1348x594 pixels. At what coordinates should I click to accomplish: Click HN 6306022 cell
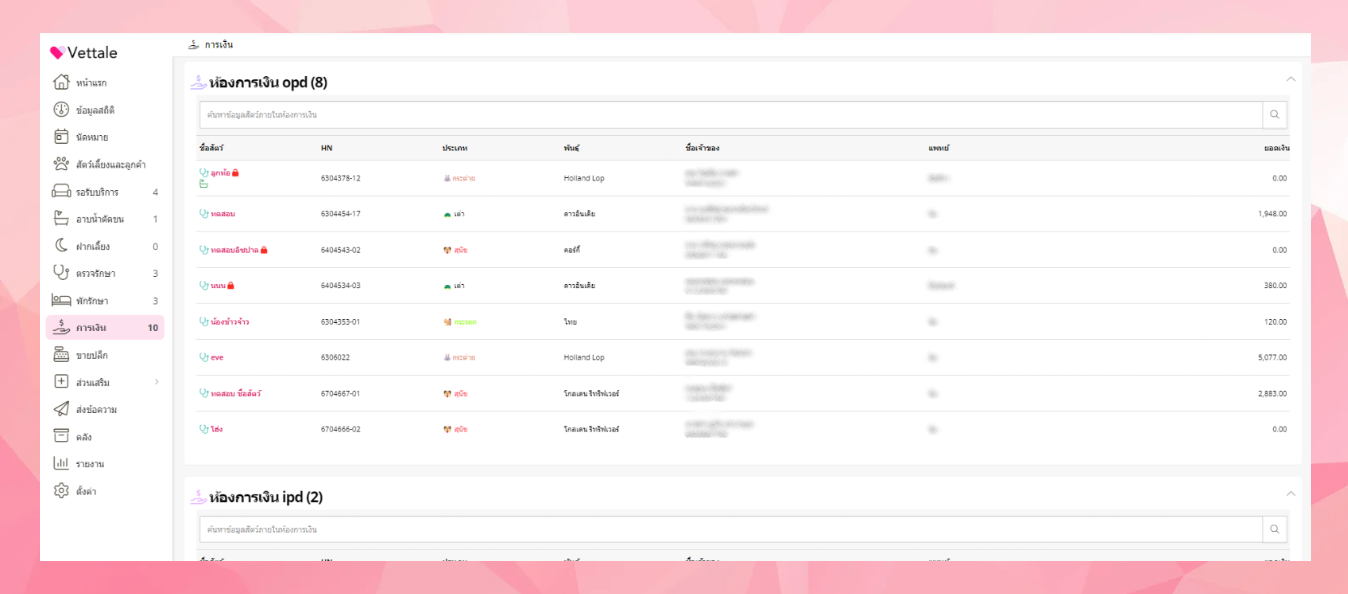pos(334,357)
